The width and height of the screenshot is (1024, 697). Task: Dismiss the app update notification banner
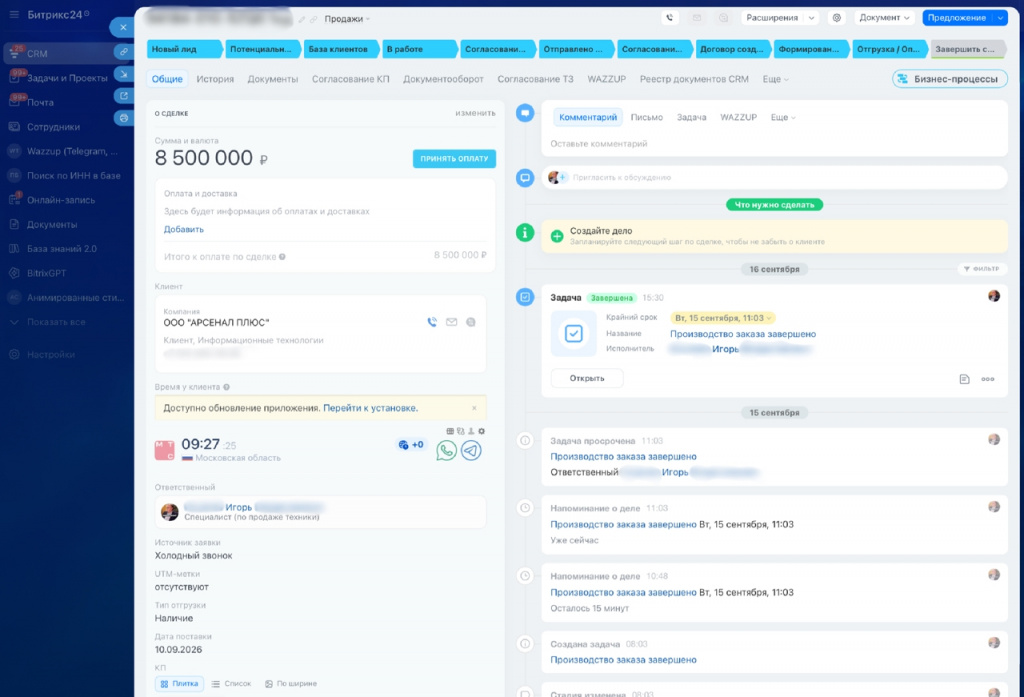pos(474,408)
